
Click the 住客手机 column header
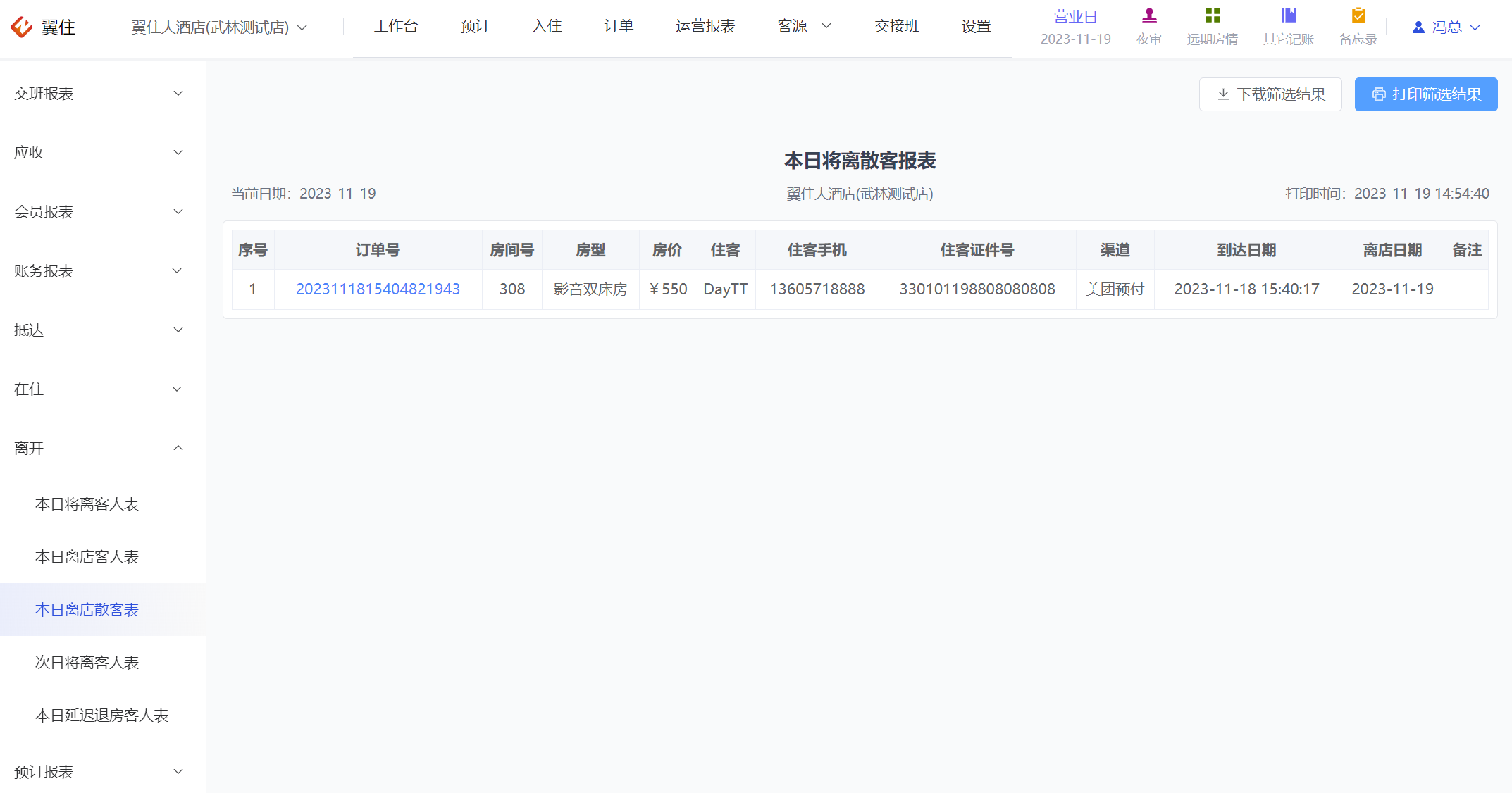tap(817, 250)
